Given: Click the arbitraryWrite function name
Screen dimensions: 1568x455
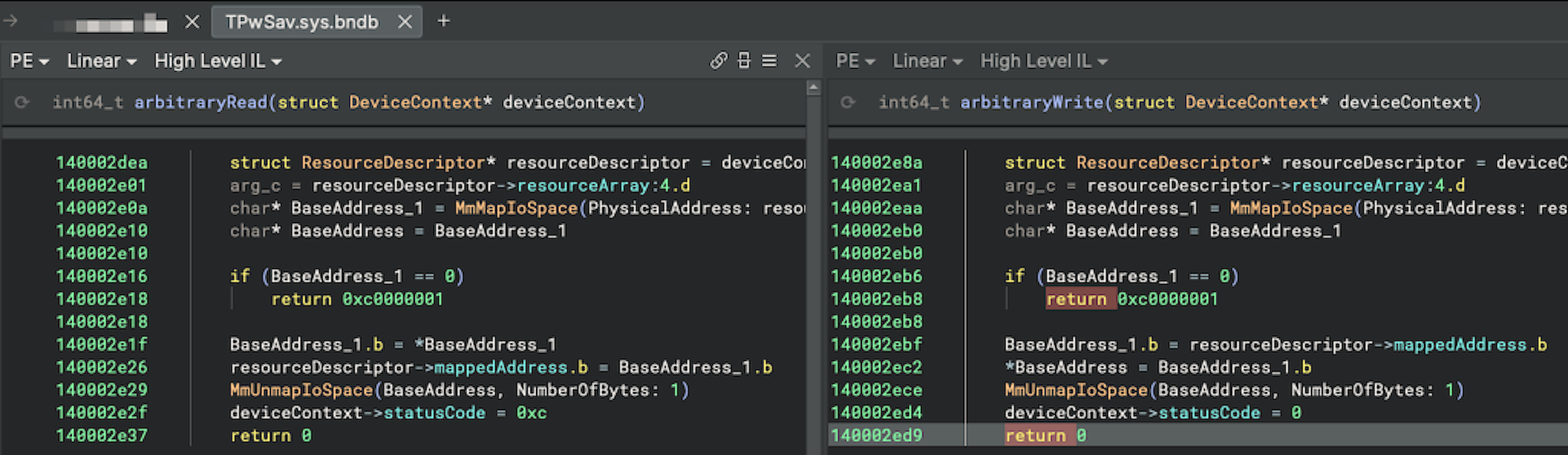Looking at the screenshot, I should coord(1032,102).
